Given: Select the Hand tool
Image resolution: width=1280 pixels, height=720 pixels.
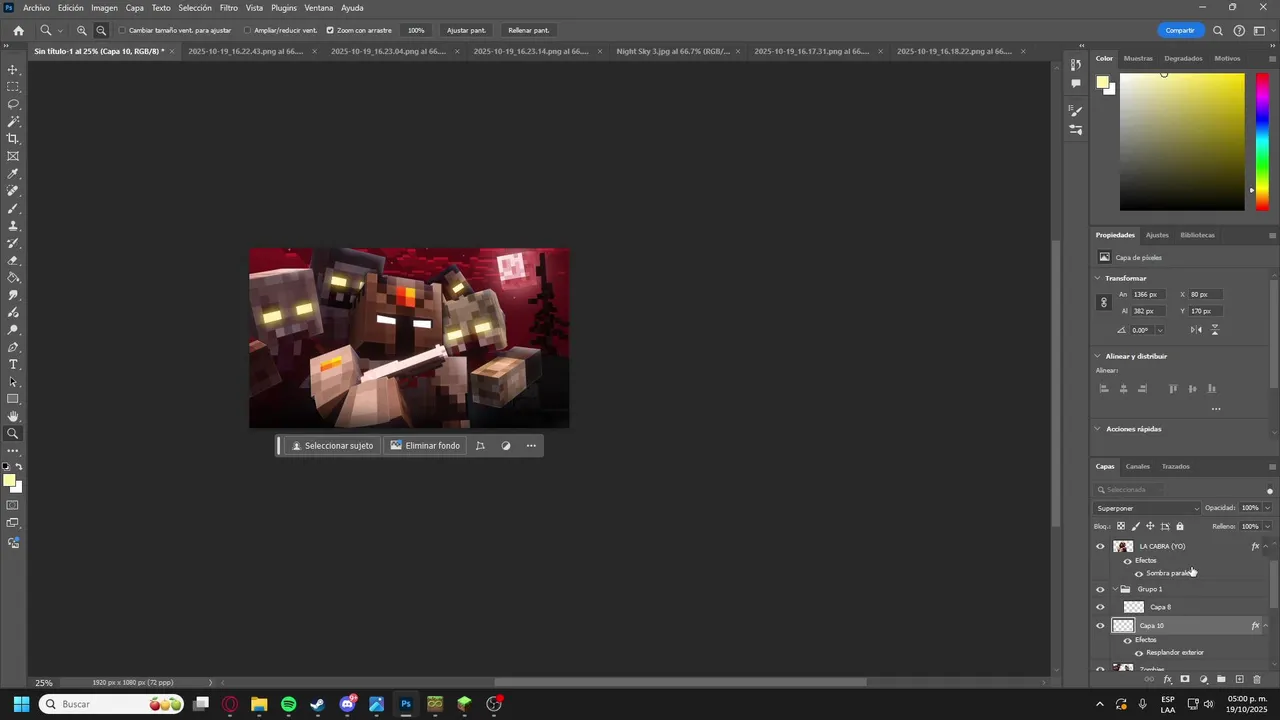Looking at the screenshot, I should [13, 416].
